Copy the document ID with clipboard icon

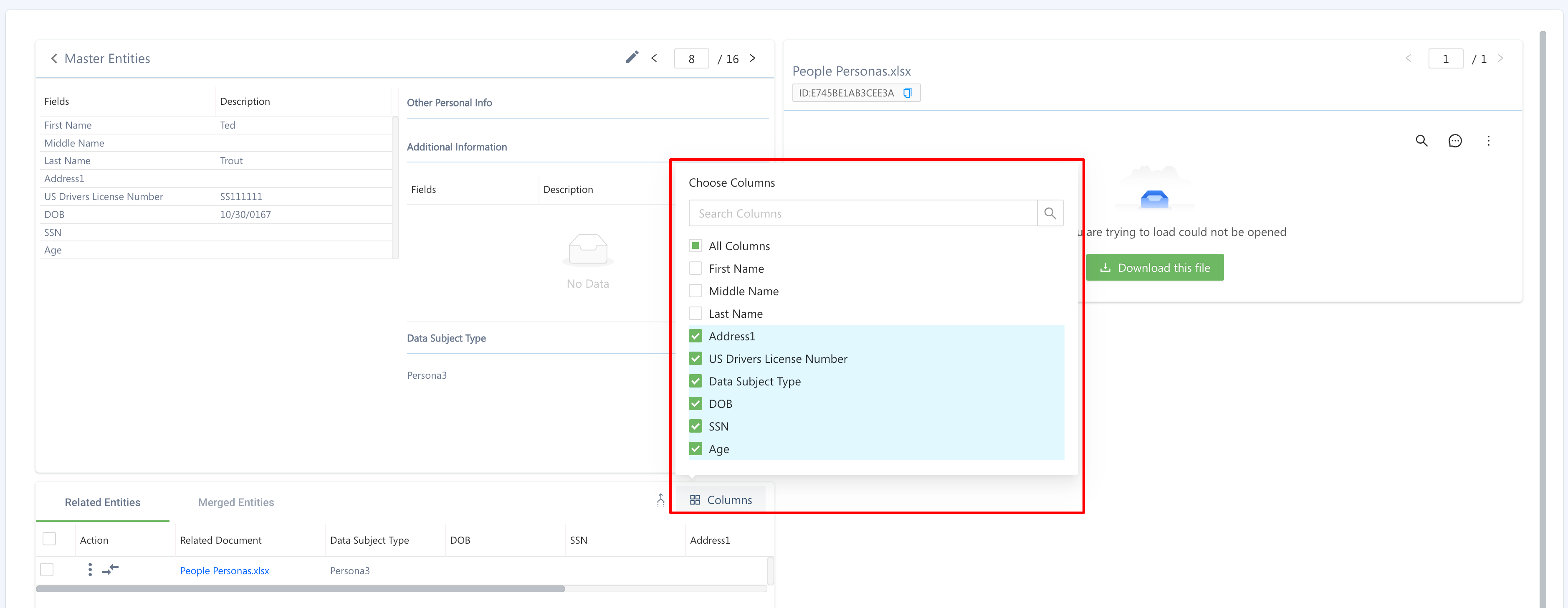coord(907,93)
